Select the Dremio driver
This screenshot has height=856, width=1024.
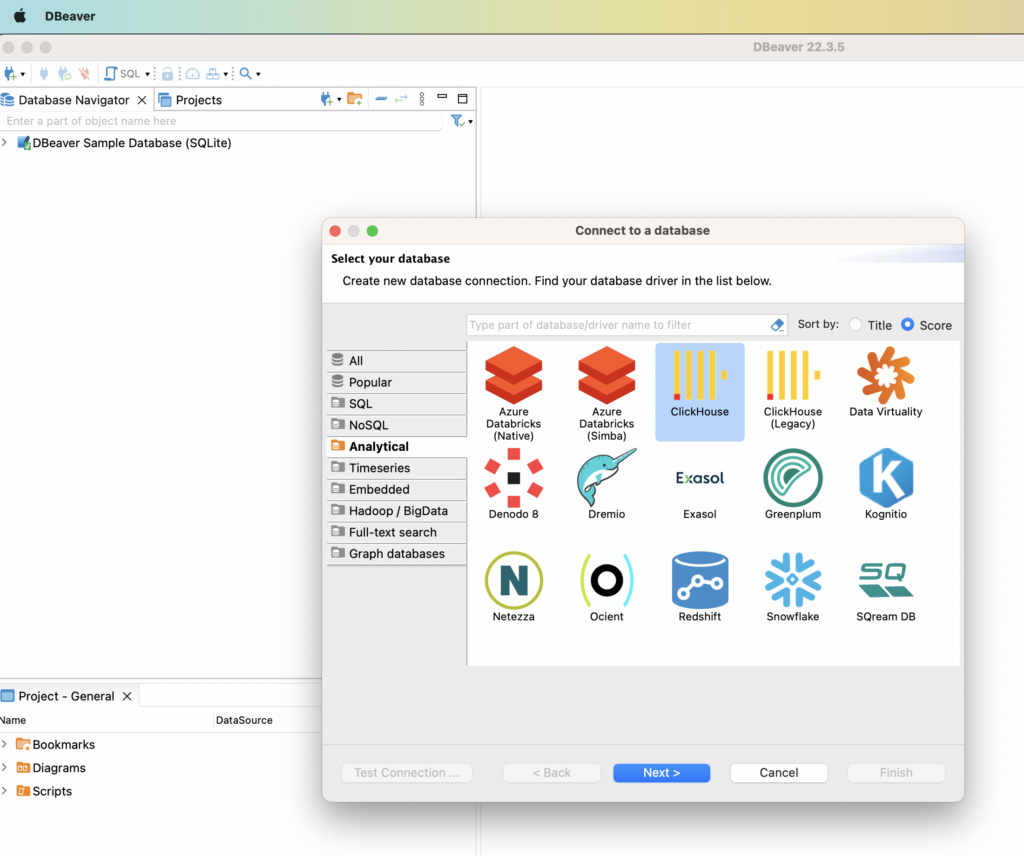607,484
